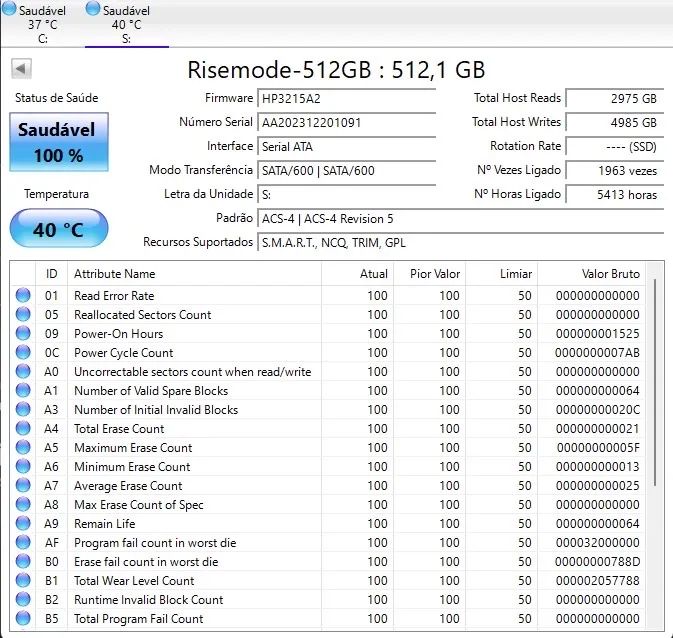Click status icon of Minimum Erase Count row

tap(23, 466)
